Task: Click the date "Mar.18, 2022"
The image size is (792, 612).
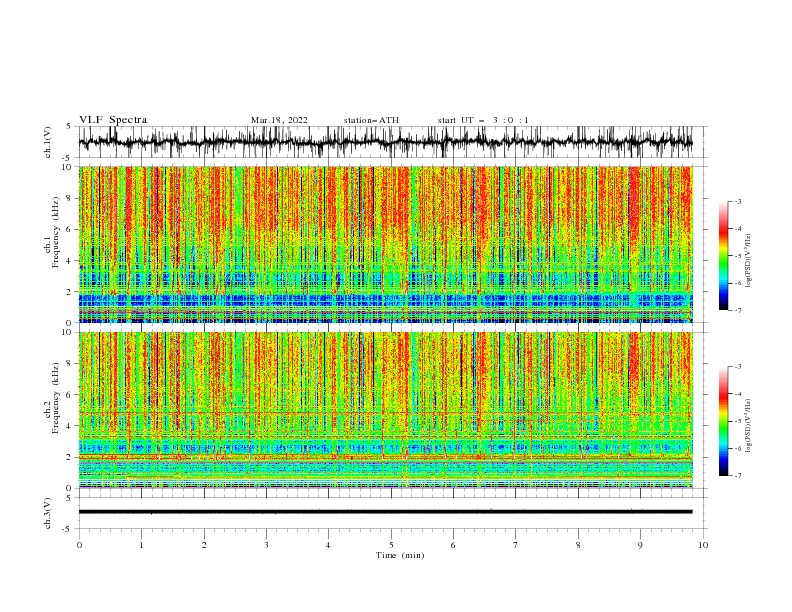Action: (279, 120)
